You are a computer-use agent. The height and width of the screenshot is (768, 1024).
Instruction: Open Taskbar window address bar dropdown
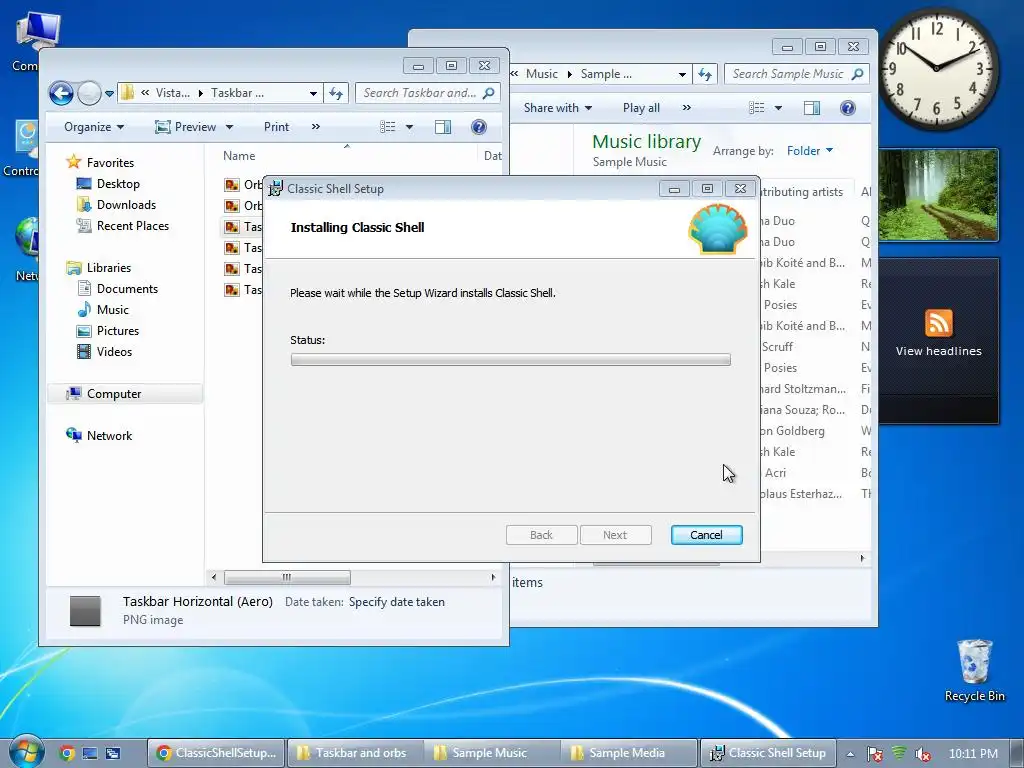tap(313, 93)
